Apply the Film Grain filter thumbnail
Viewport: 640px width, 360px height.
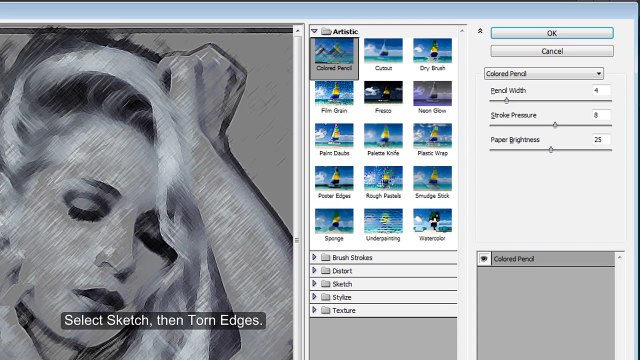(x=334, y=98)
